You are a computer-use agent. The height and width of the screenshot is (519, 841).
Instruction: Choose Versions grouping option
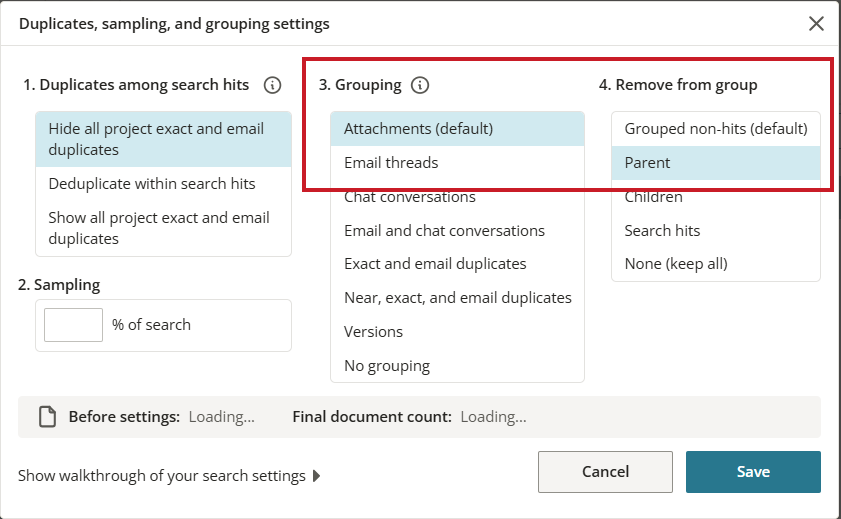pyautogui.click(x=458, y=332)
